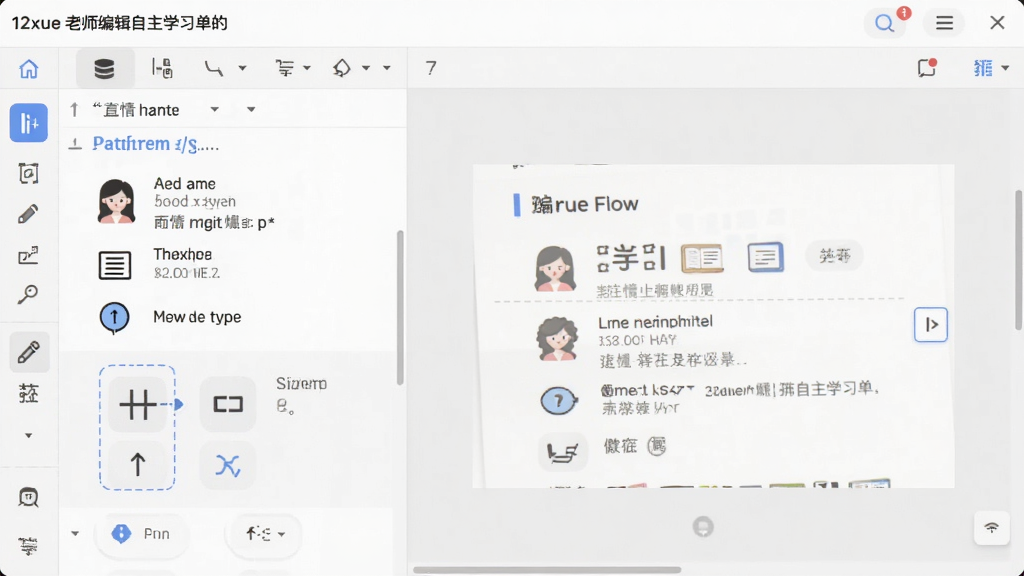Select the blue highlighted sidebar column tool
This screenshot has width=1024, height=576.
point(29,123)
